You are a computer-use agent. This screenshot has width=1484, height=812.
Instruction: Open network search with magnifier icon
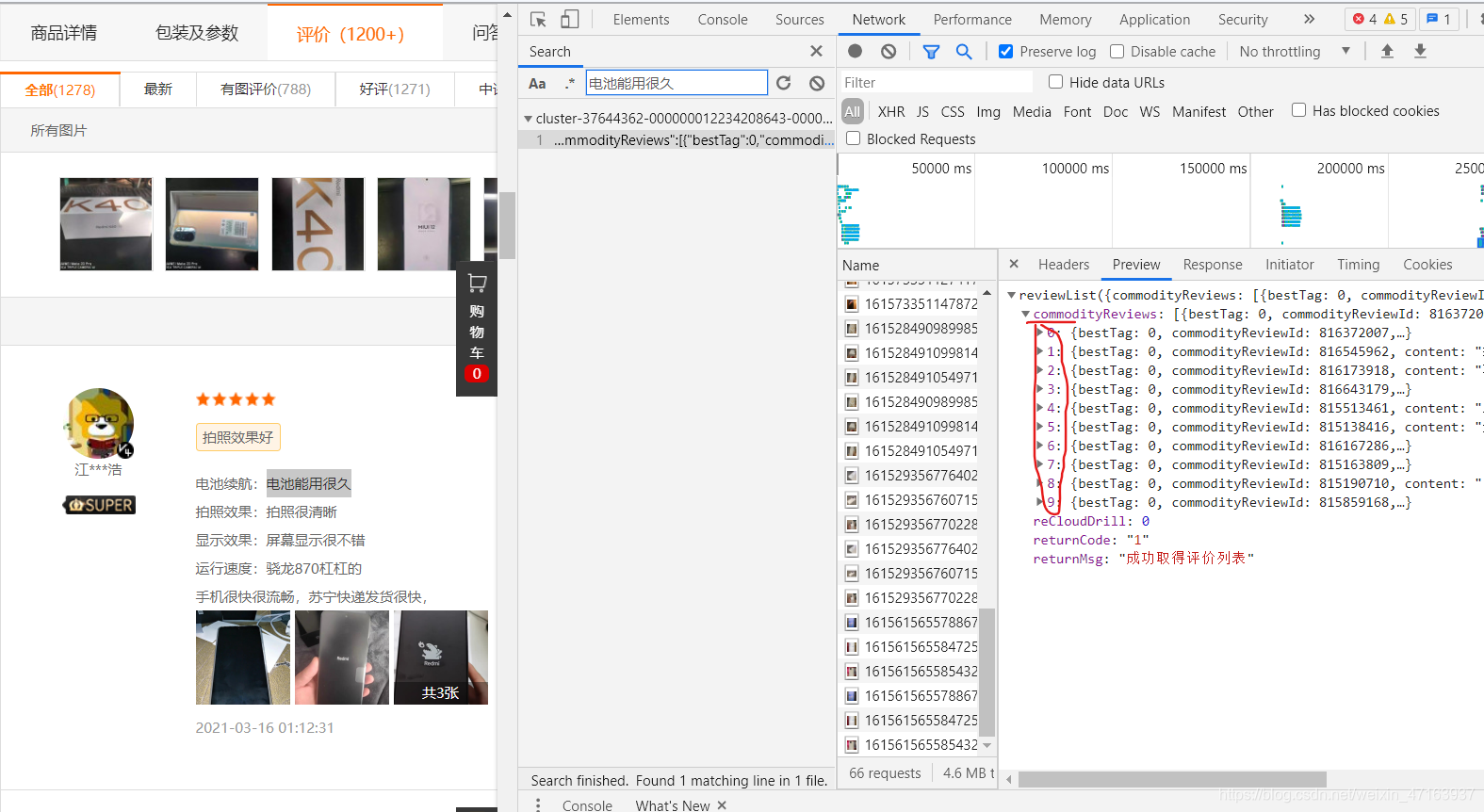pyautogui.click(x=964, y=52)
